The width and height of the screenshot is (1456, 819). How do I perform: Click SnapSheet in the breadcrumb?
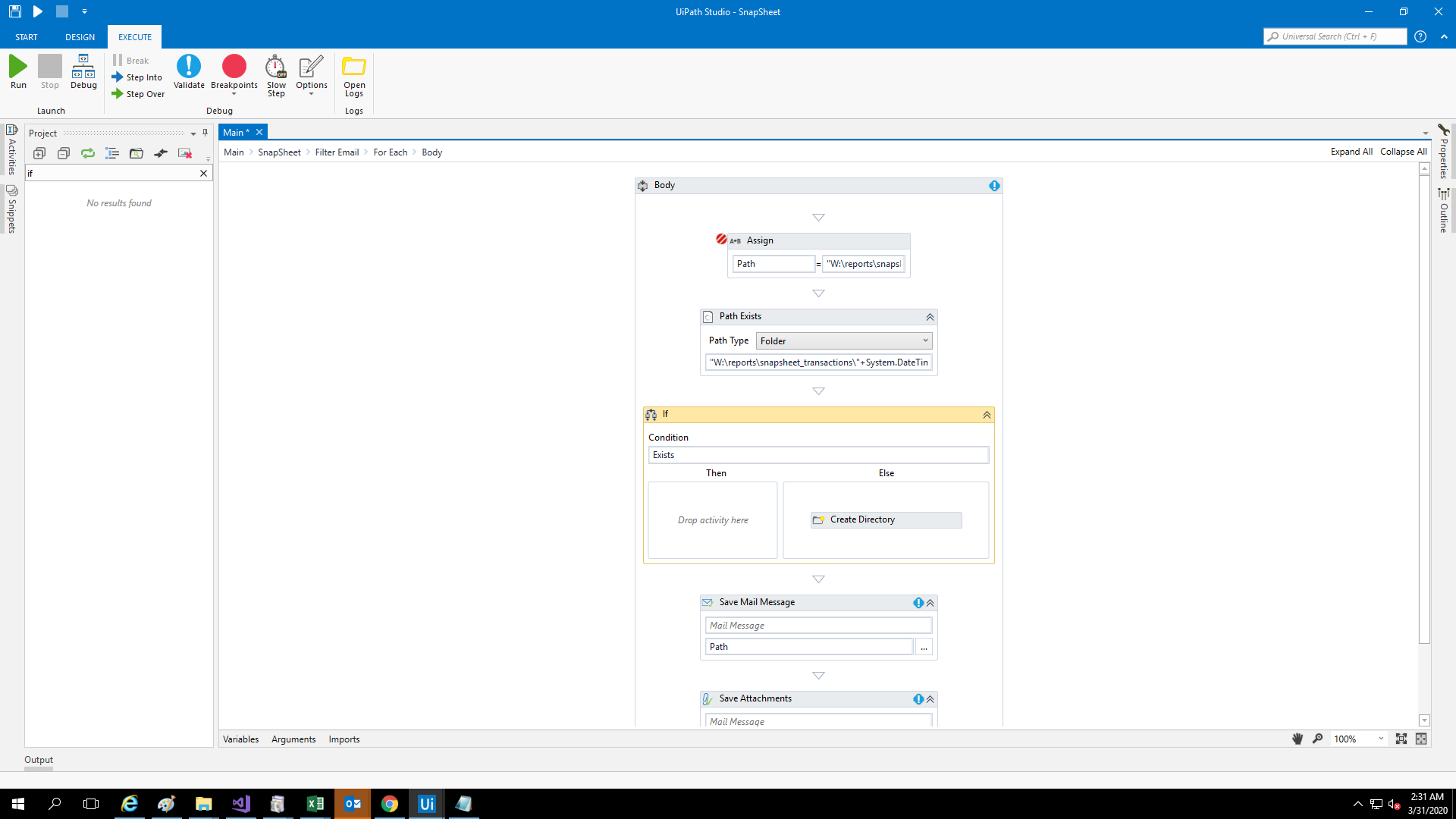tap(279, 152)
